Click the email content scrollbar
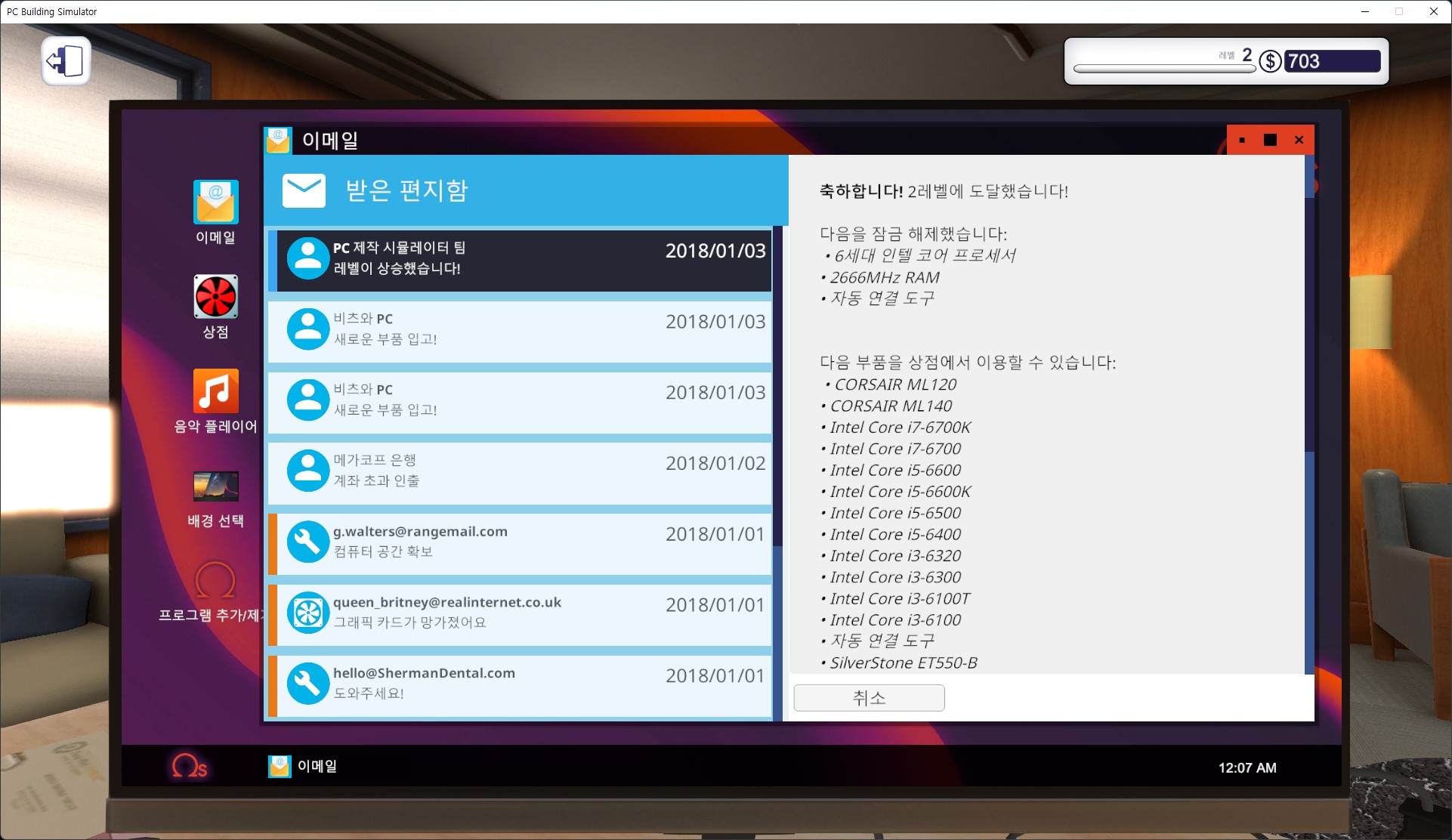Viewport: 1452px width, 840px height. click(1309, 414)
